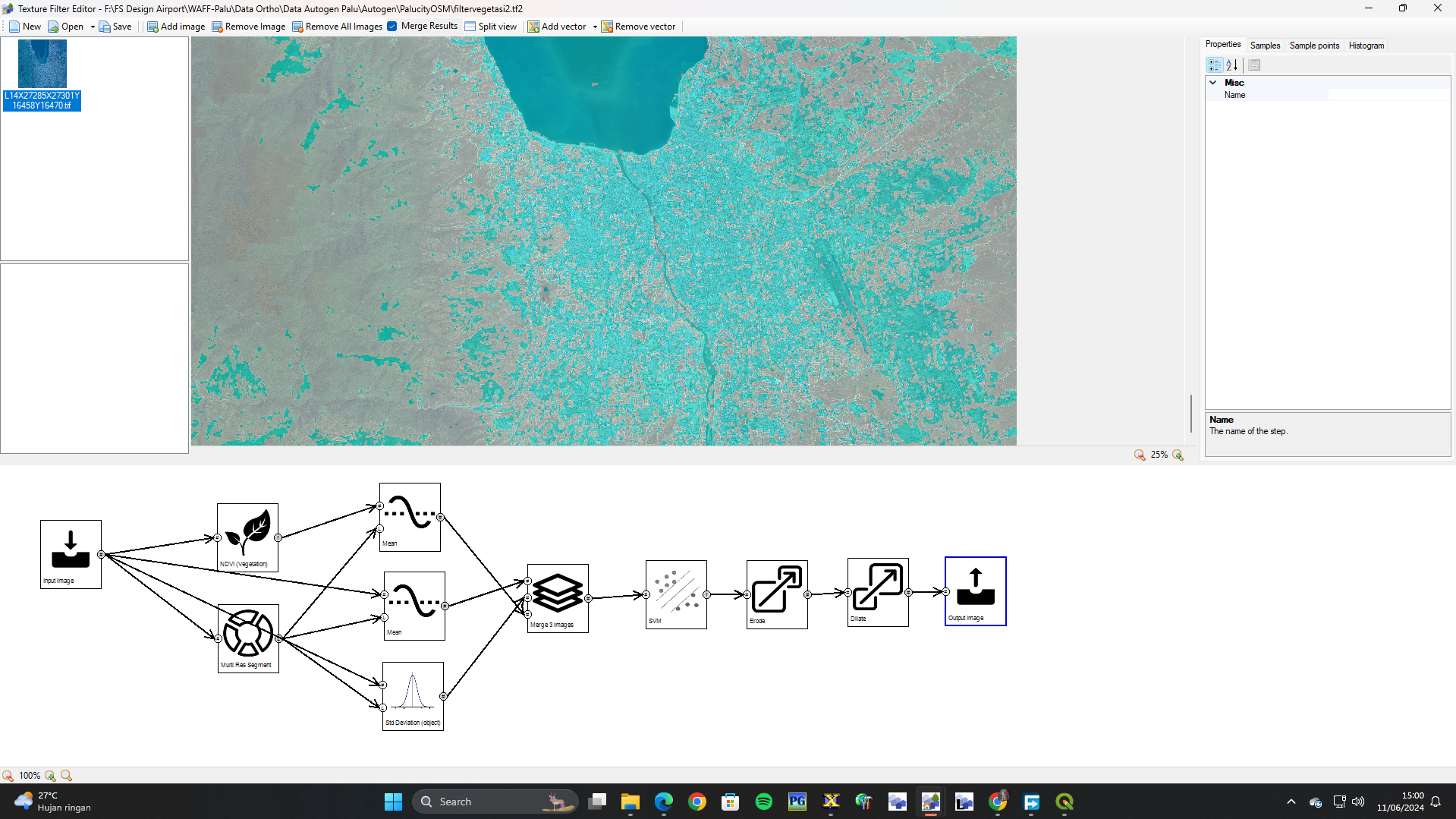Select the L14X27285X27301Y thumbnail

pos(42,64)
